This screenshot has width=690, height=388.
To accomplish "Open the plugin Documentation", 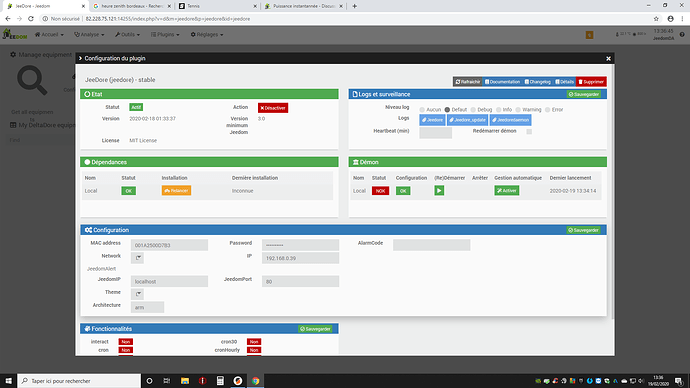I will 502,82.
